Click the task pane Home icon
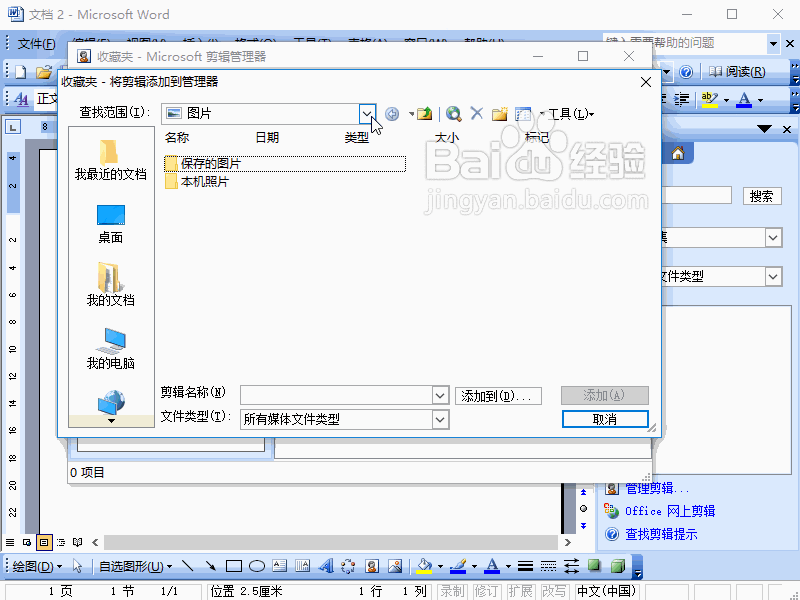The image size is (800, 600). click(678, 153)
